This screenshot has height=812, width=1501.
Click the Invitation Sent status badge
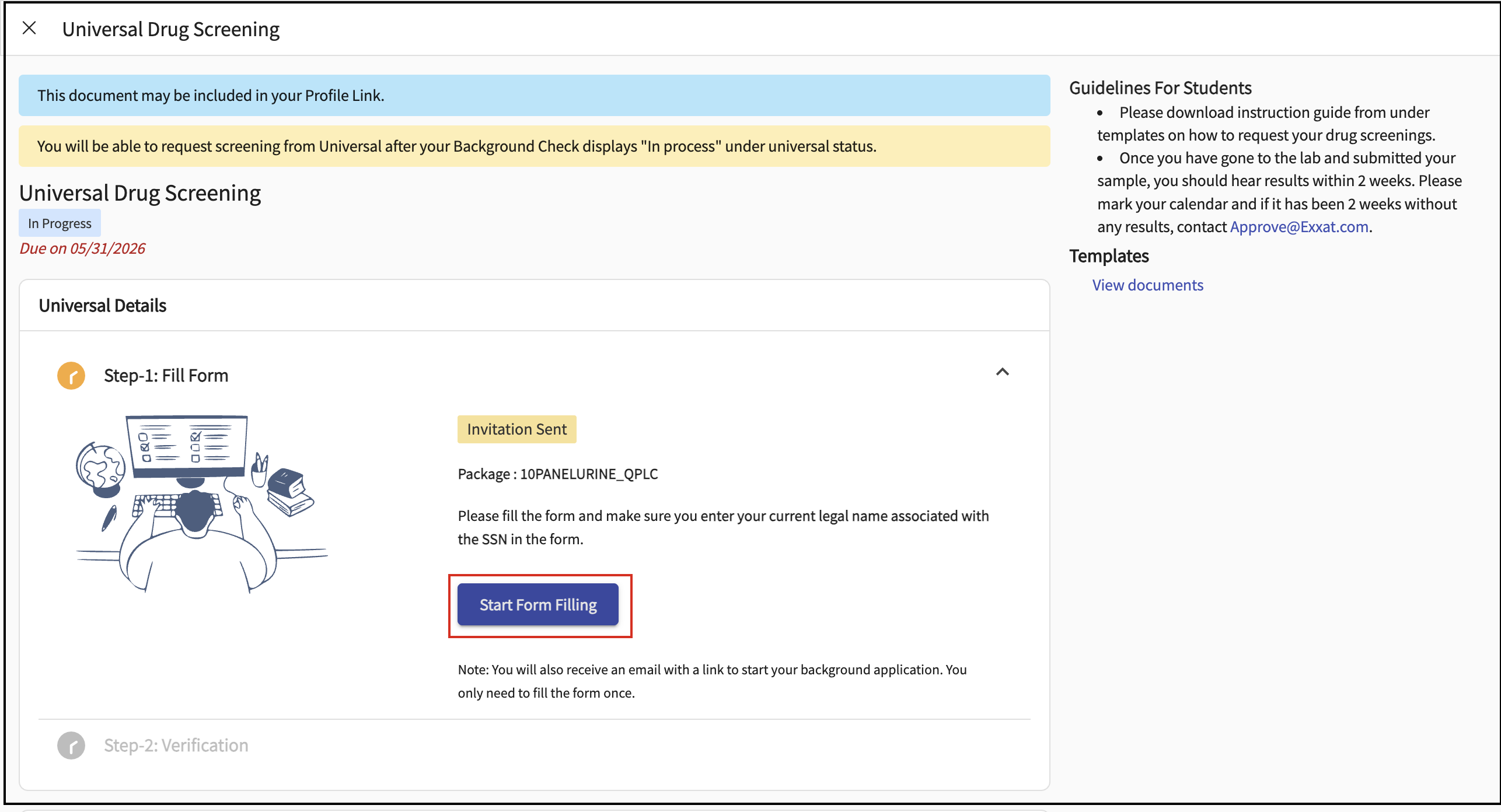[x=516, y=429]
